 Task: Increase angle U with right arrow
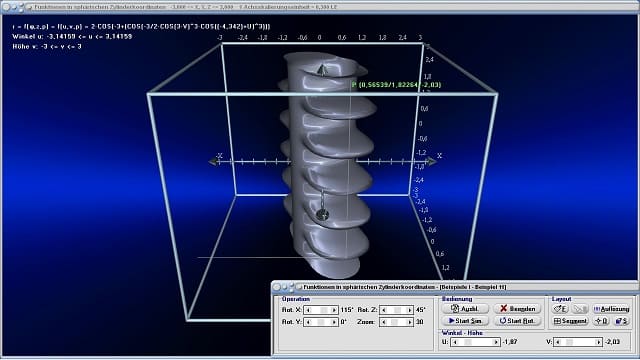tap(496, 342)
